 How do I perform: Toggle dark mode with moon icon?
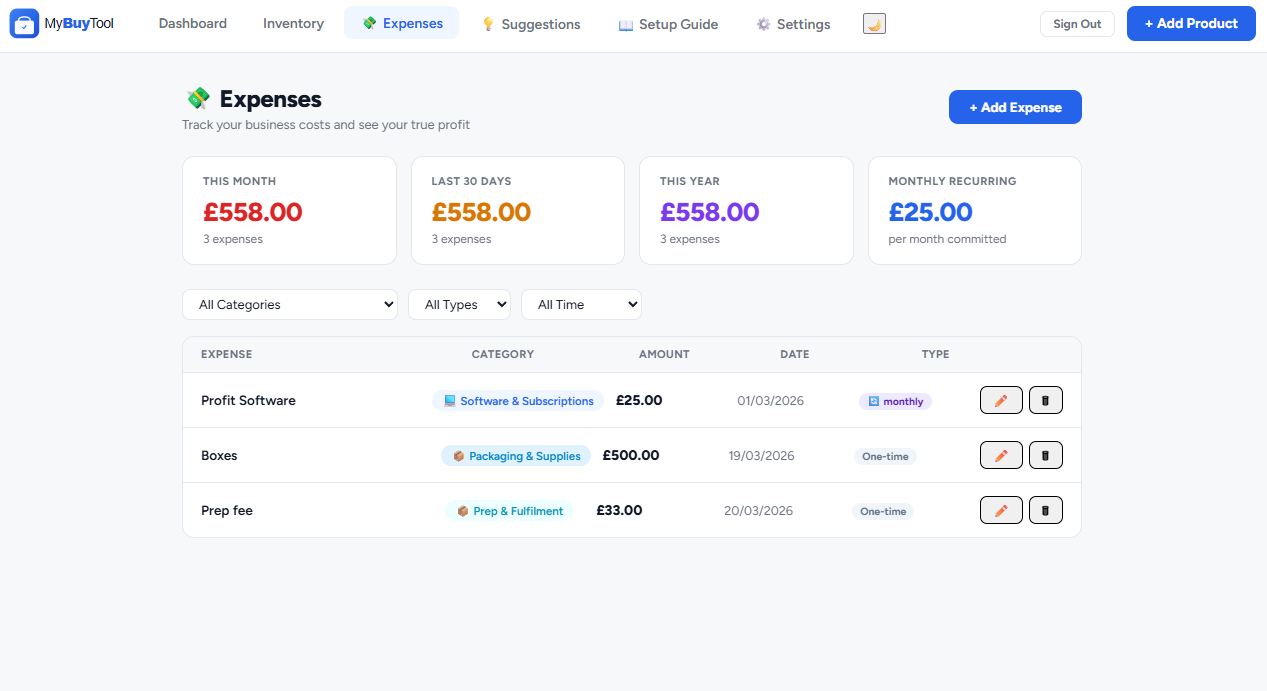(874, 23)
